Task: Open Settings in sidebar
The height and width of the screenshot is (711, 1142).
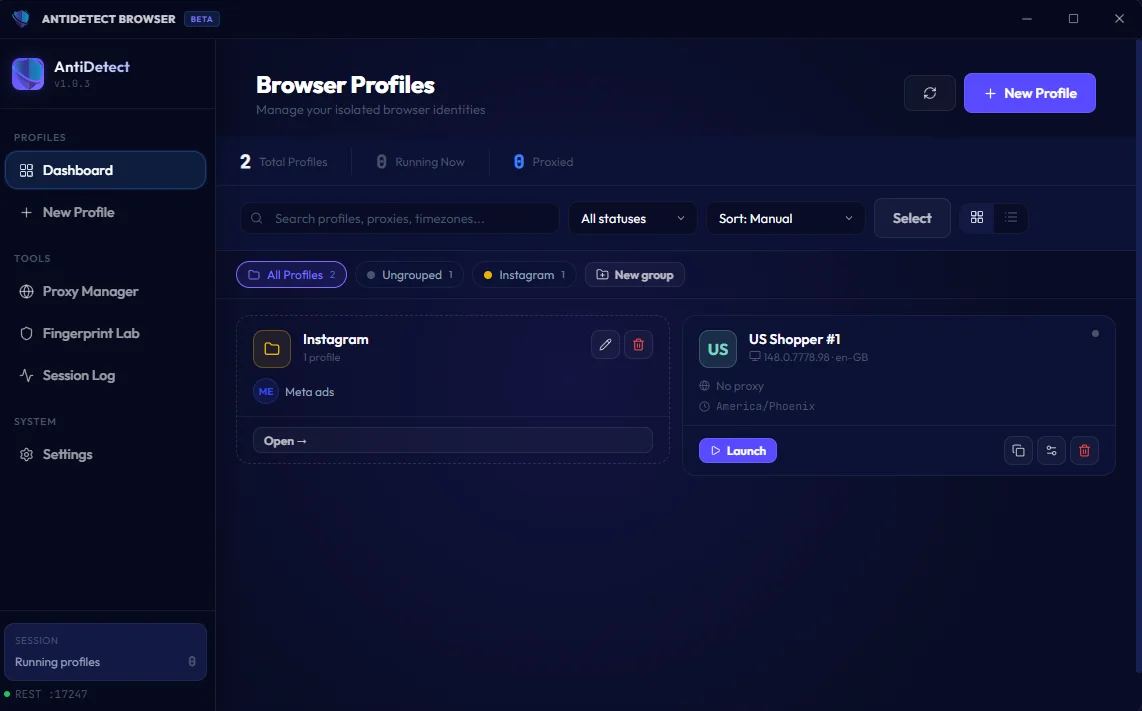Action: tap(106, 454)
